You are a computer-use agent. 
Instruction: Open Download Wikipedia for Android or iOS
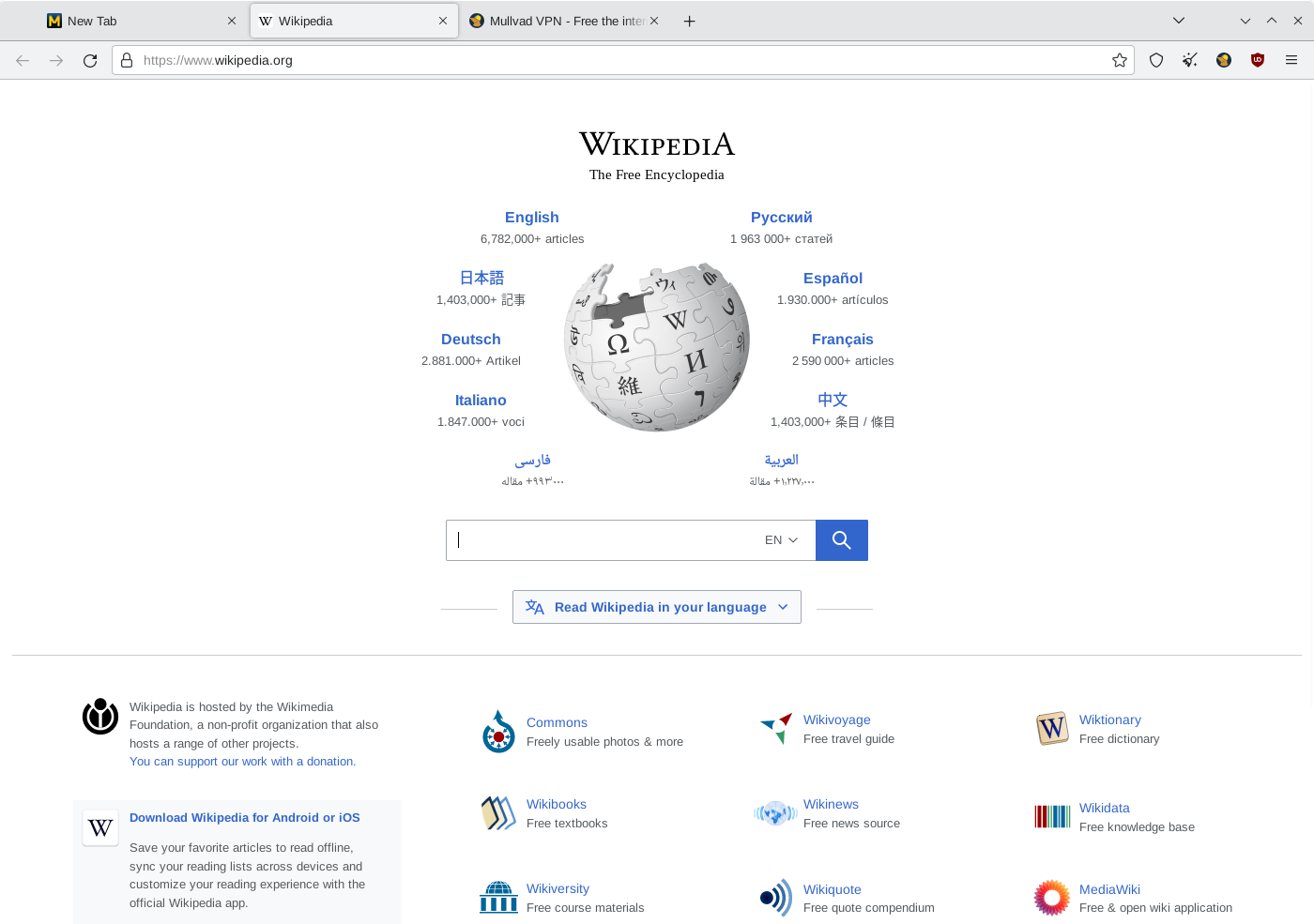[x=245, y=818]
